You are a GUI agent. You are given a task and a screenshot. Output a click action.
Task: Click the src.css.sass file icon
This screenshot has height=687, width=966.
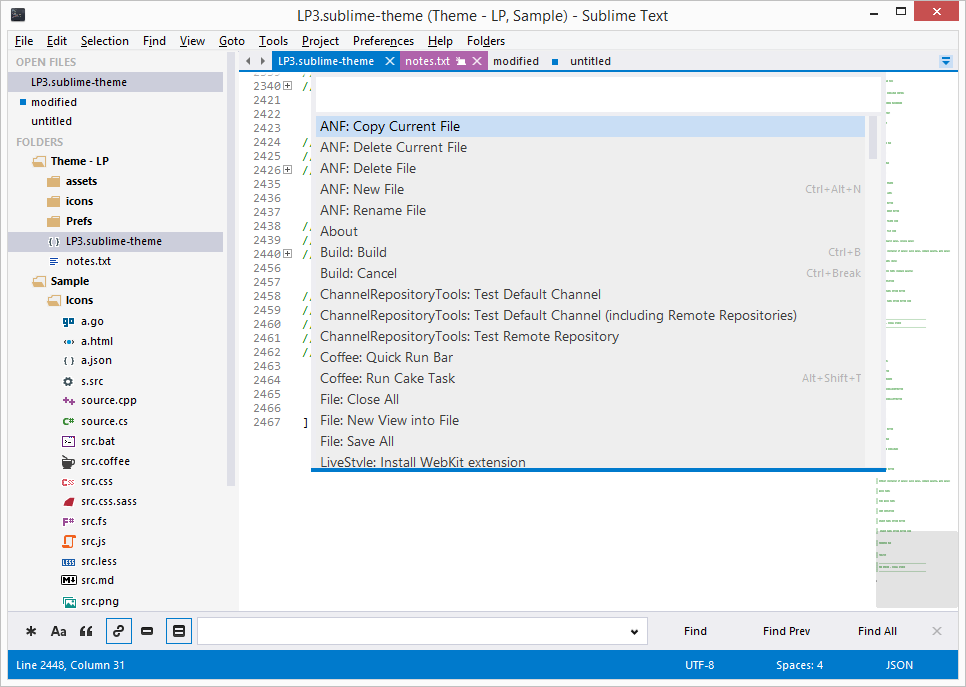click(x=68, y=502)
